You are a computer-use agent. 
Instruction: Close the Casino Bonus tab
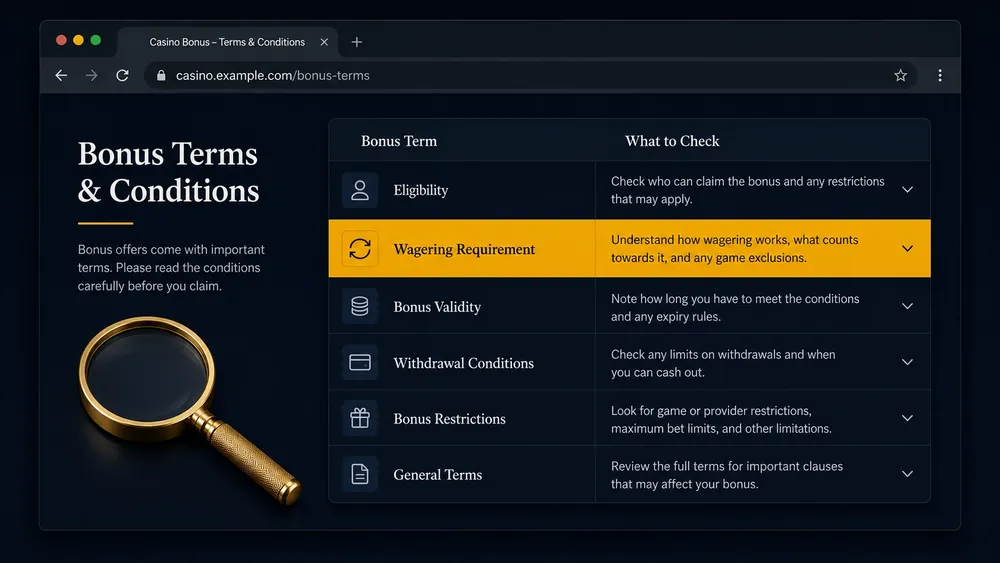click(x=324, y=42)
